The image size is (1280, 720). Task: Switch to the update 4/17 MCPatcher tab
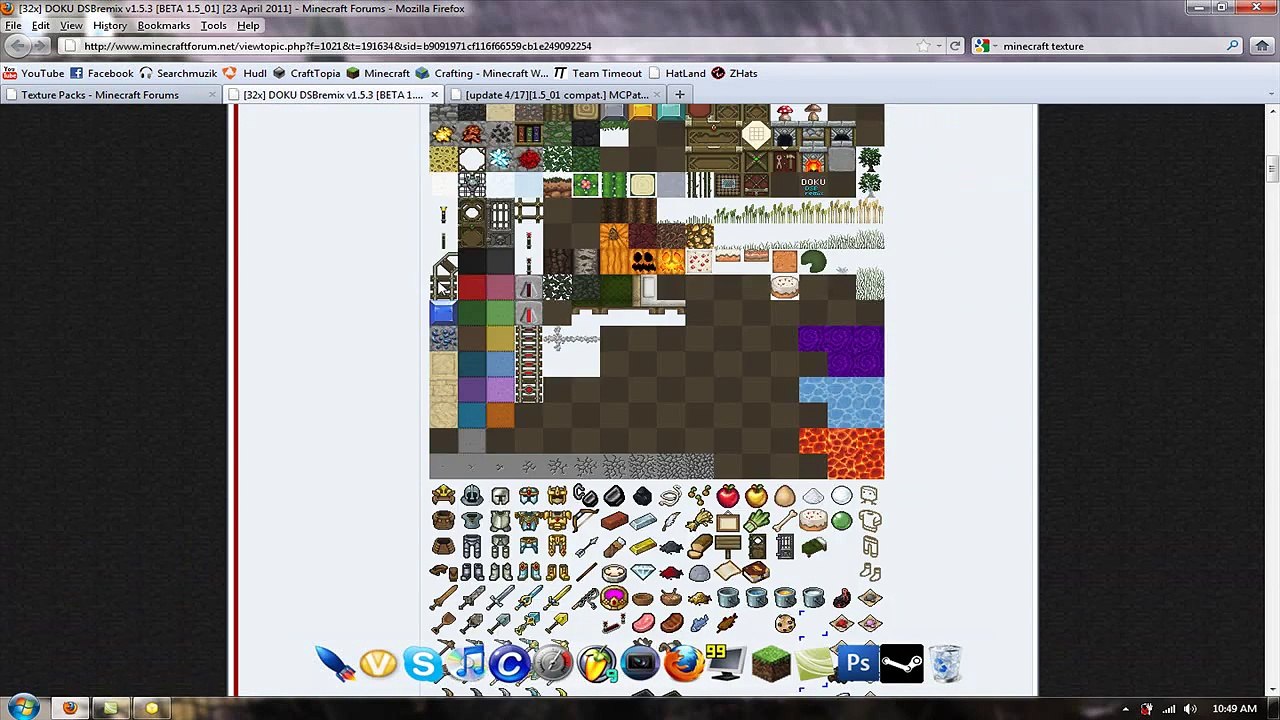(555, 95)
